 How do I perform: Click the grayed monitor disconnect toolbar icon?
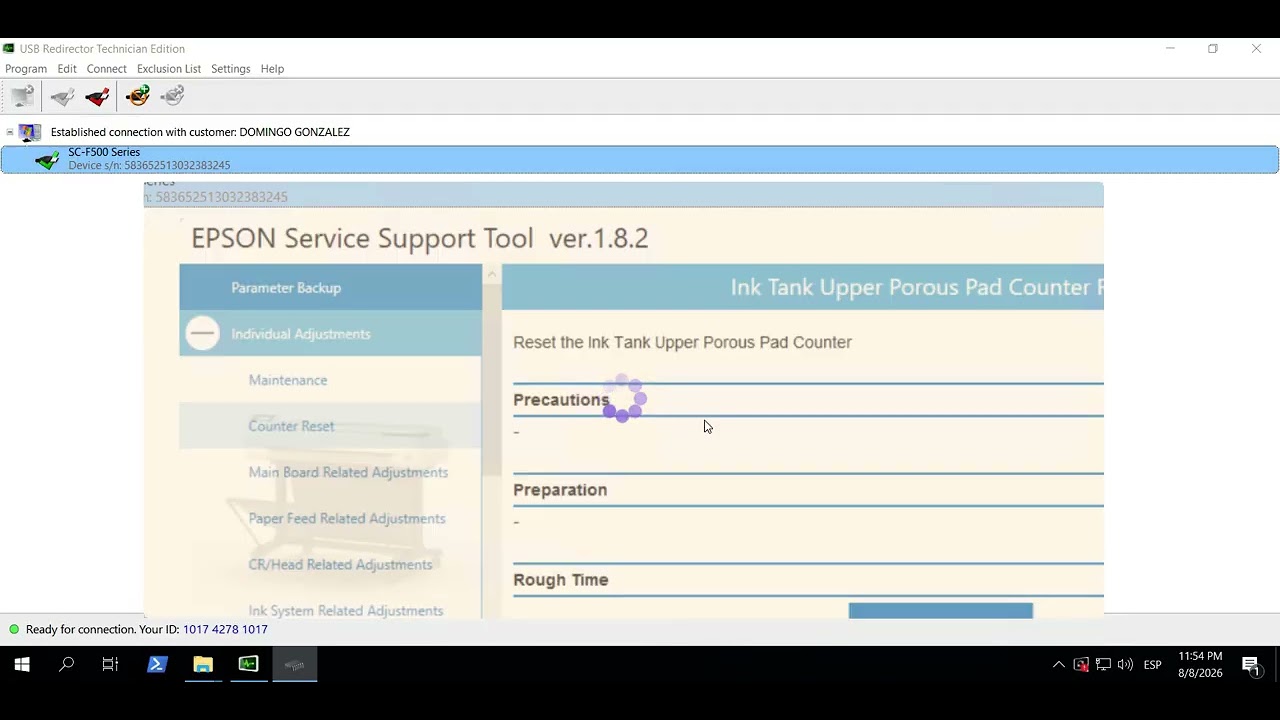(22, 96)
